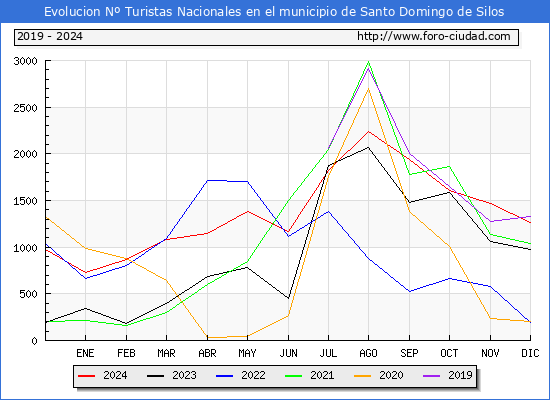
Task: Click the black 2023 line dip at JUN
Action: (x=288, y=298)
